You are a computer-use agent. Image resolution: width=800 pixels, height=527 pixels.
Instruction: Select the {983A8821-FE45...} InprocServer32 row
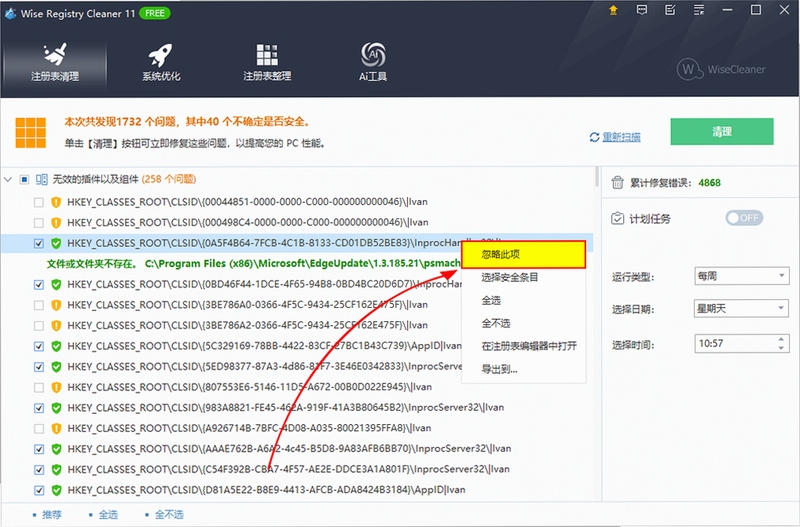297,408
